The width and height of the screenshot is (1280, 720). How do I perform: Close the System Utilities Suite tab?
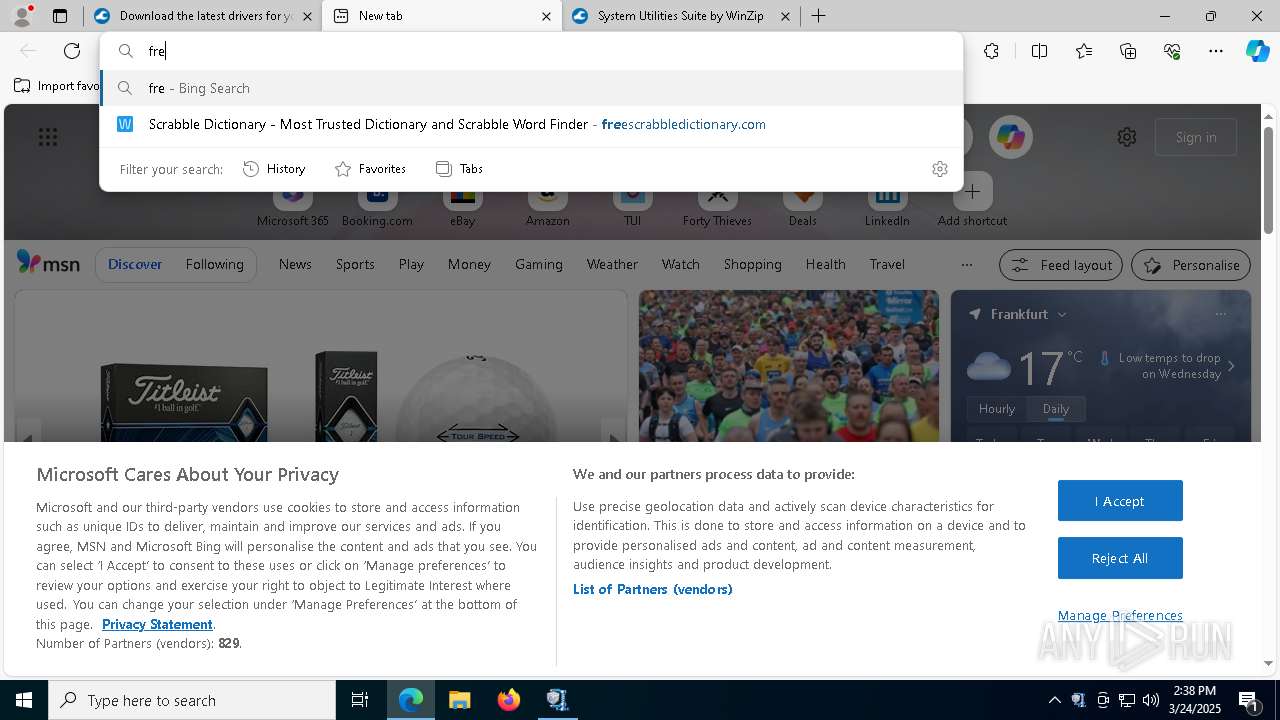point(785,16)
